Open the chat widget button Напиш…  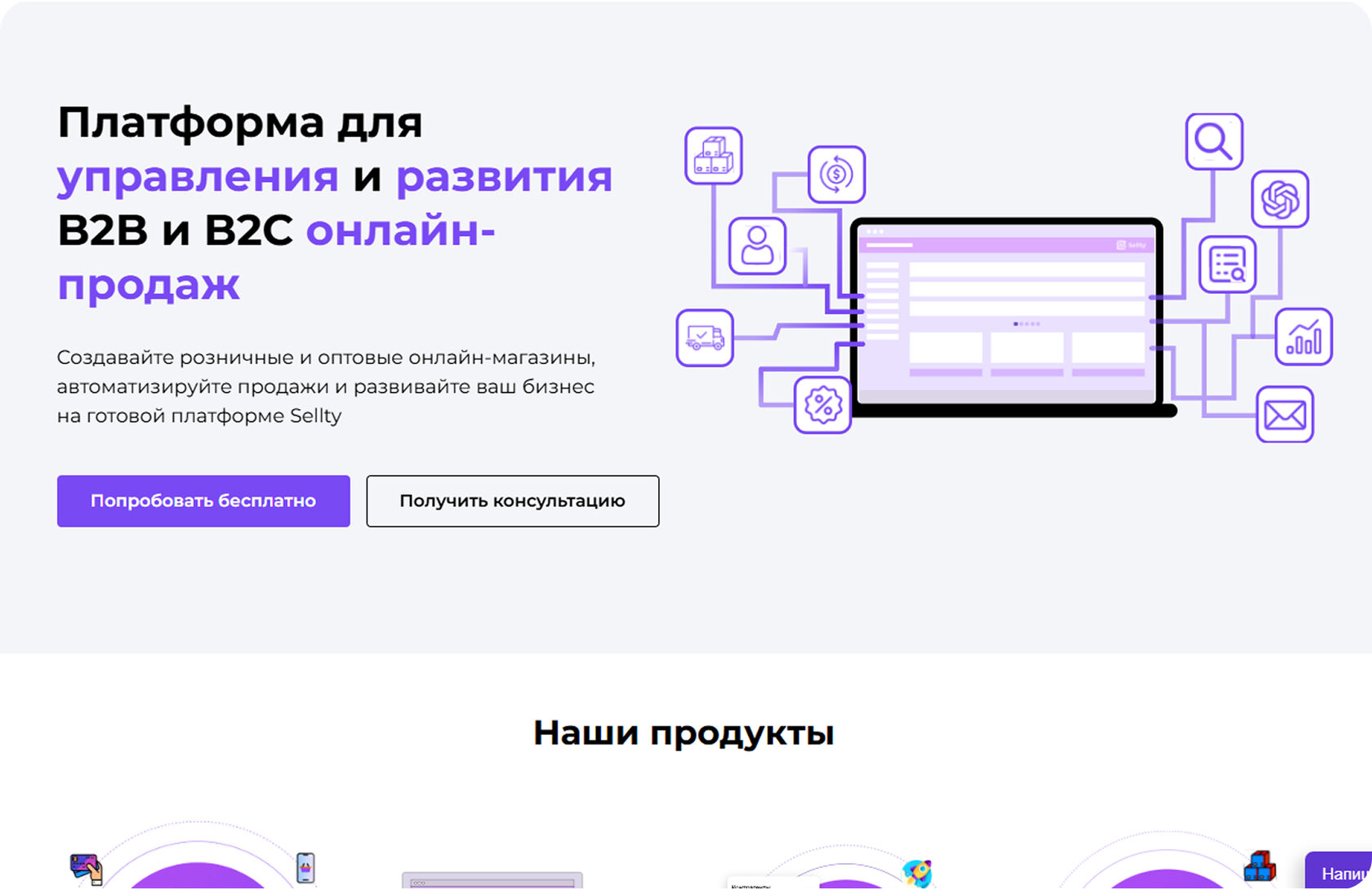tap(1339, 871)
